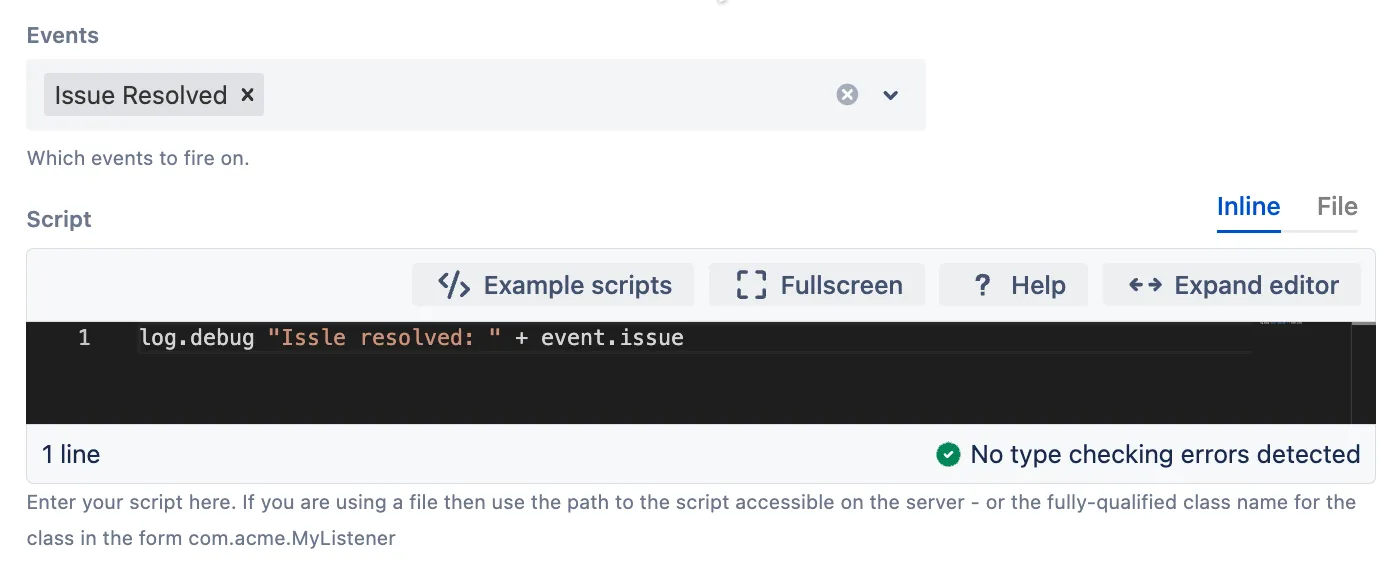1392x576 pixels.
Task: Click the "Issue Resolved" tag label
Action: point(141,95)
